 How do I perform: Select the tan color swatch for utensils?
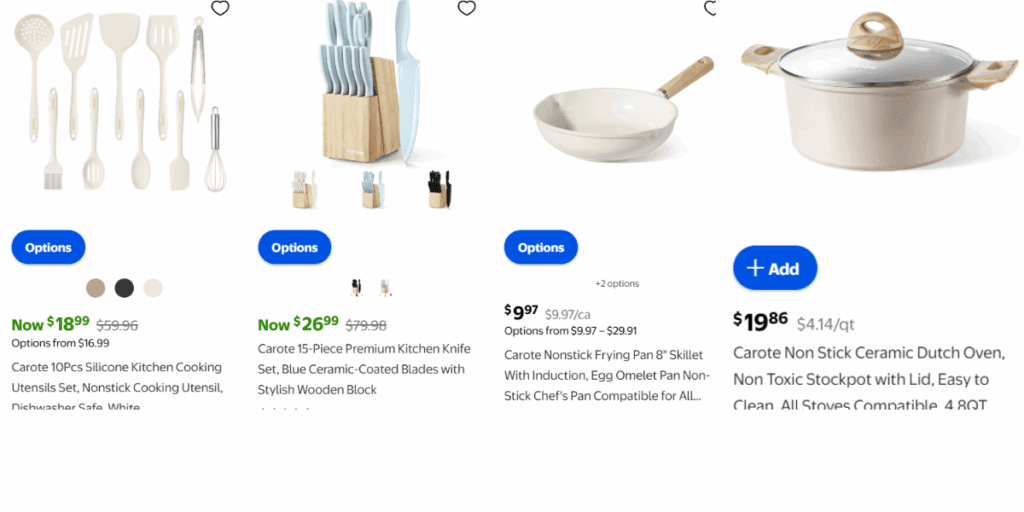[x=95, y=288]
